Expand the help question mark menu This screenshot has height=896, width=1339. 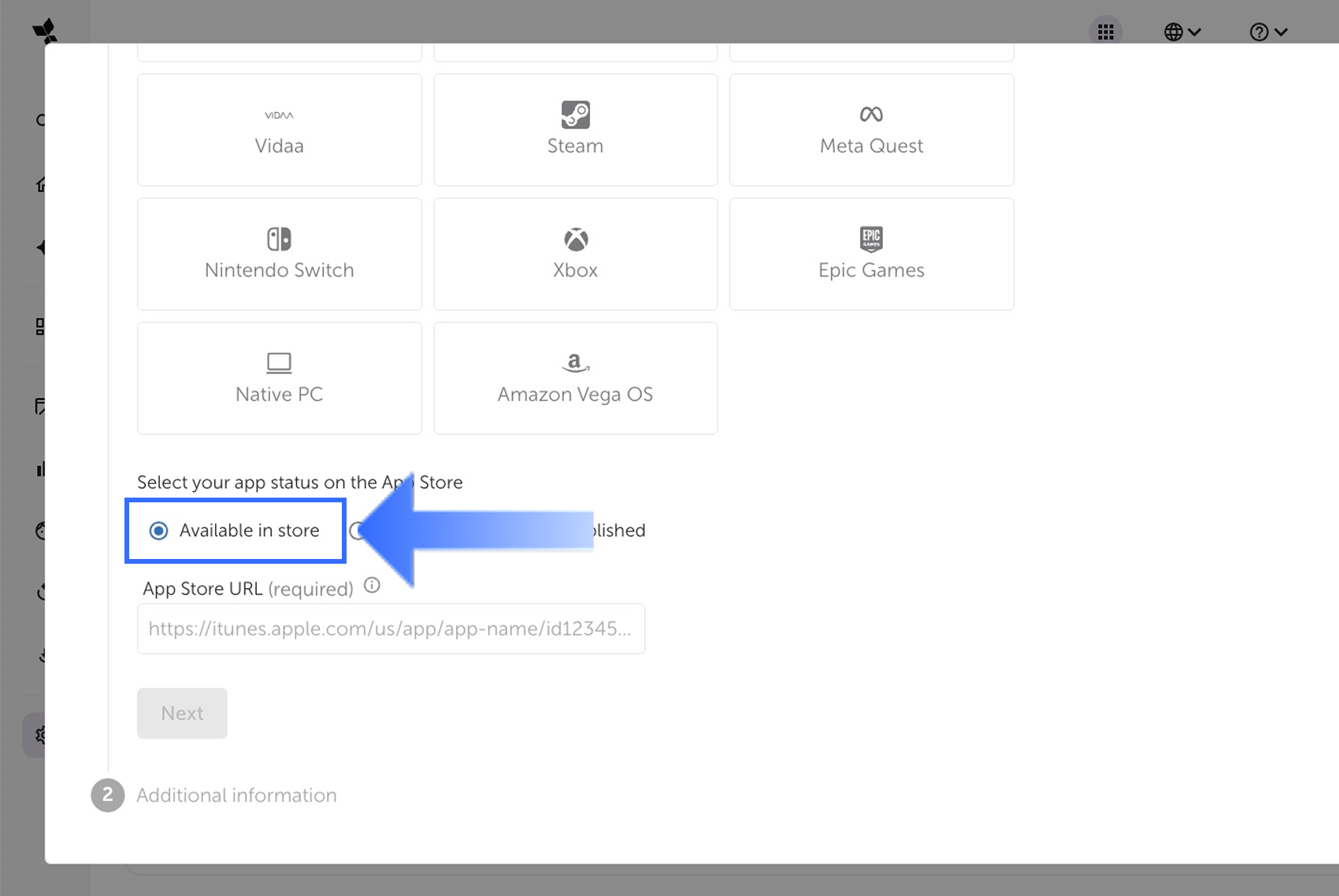1267,31
